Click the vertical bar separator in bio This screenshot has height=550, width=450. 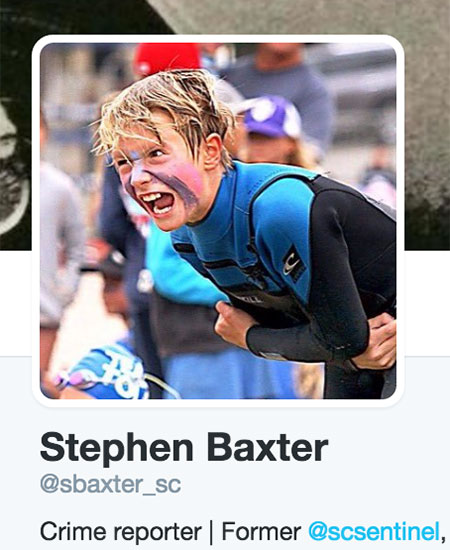[x=211, y=532]
